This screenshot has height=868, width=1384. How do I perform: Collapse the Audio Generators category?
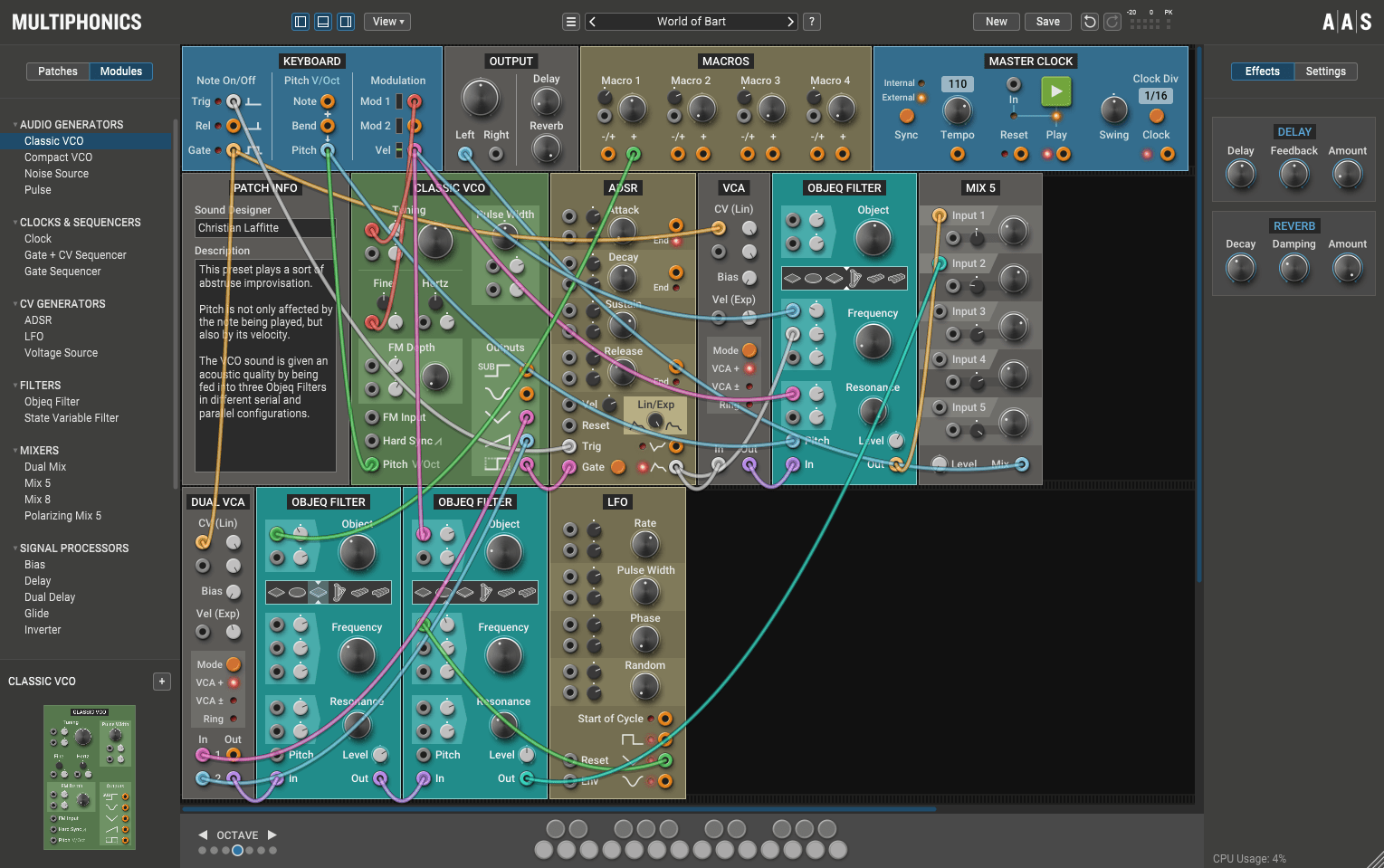point(15,125)
